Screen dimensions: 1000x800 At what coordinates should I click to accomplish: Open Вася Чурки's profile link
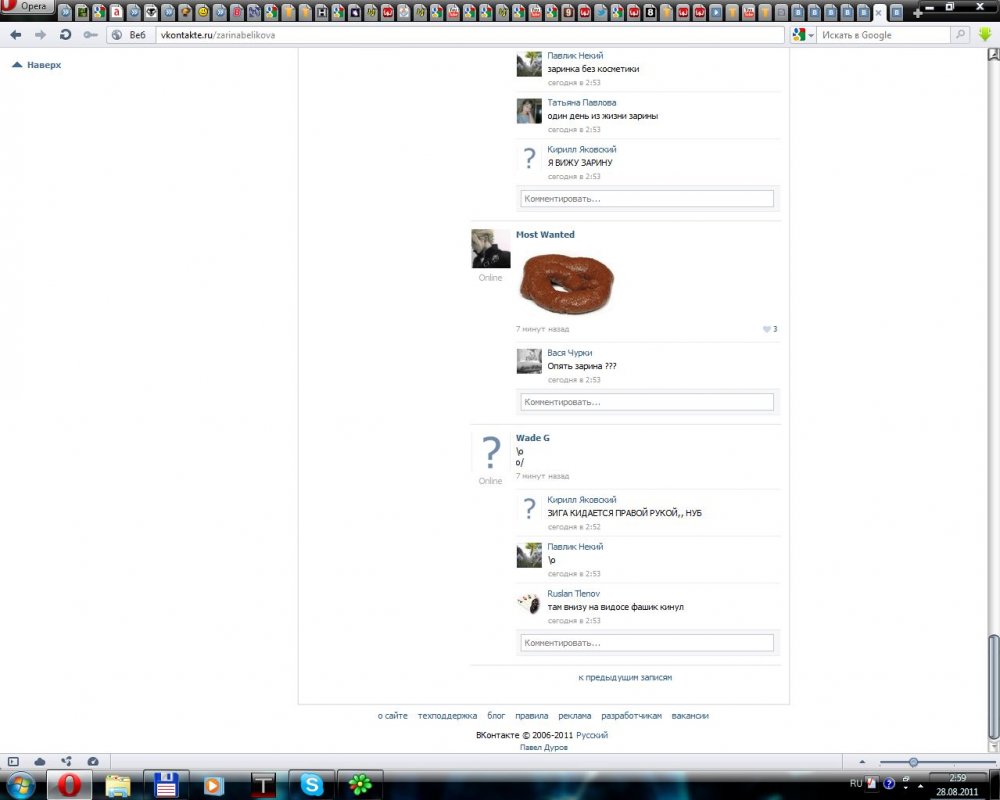point(570,352)
